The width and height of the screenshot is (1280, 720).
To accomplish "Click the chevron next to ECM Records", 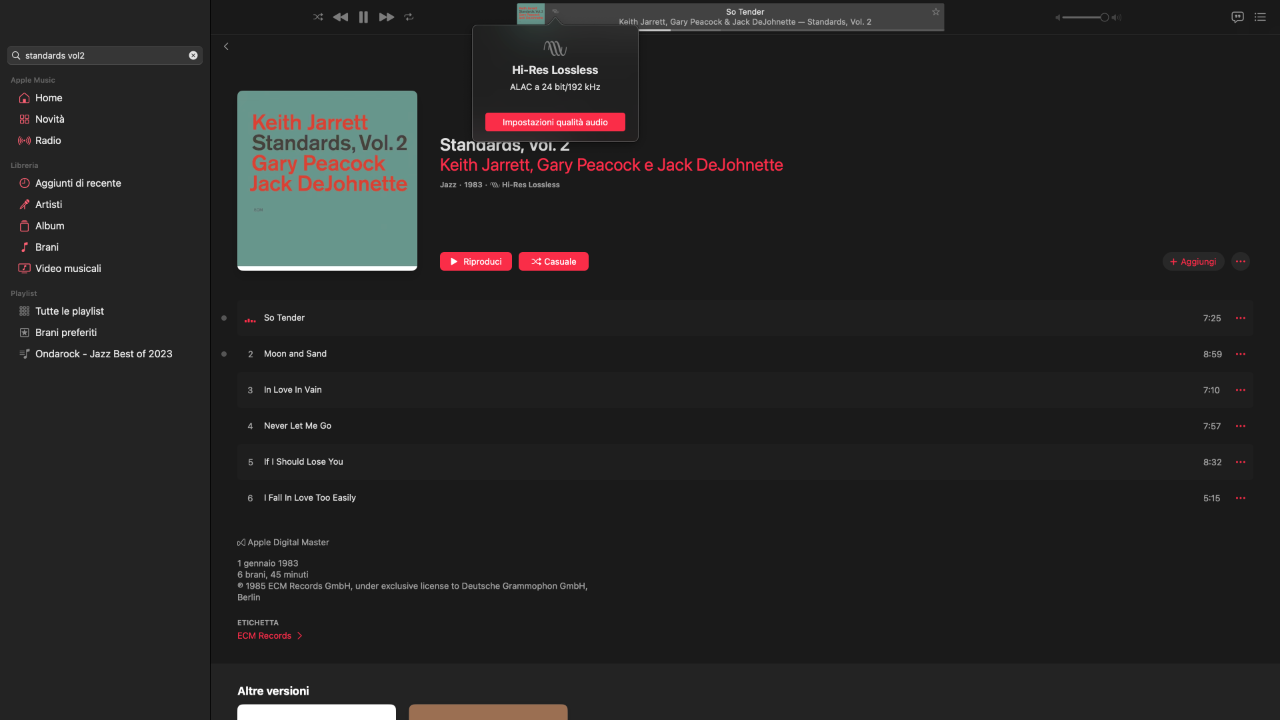I will tap(299, 636).
